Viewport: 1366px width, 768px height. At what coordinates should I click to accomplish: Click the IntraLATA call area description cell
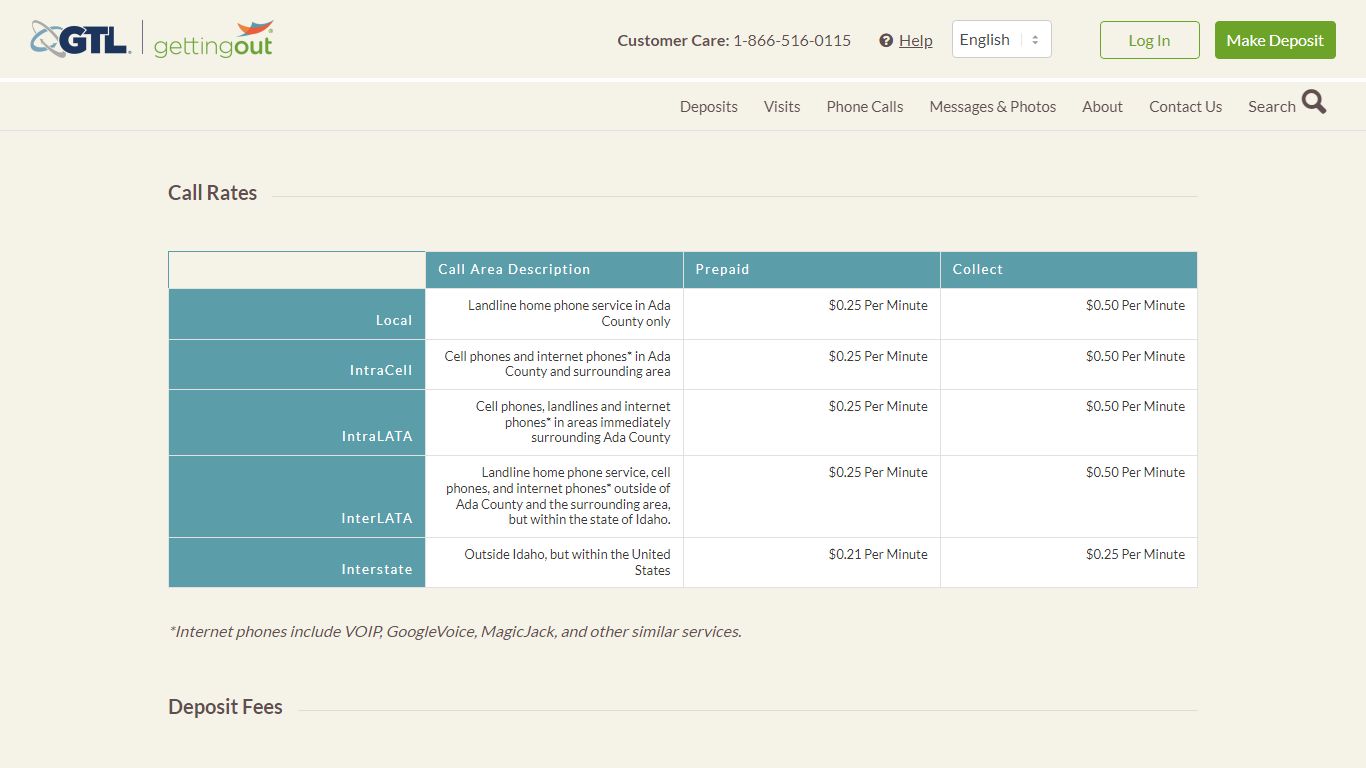tap(554, 423)
